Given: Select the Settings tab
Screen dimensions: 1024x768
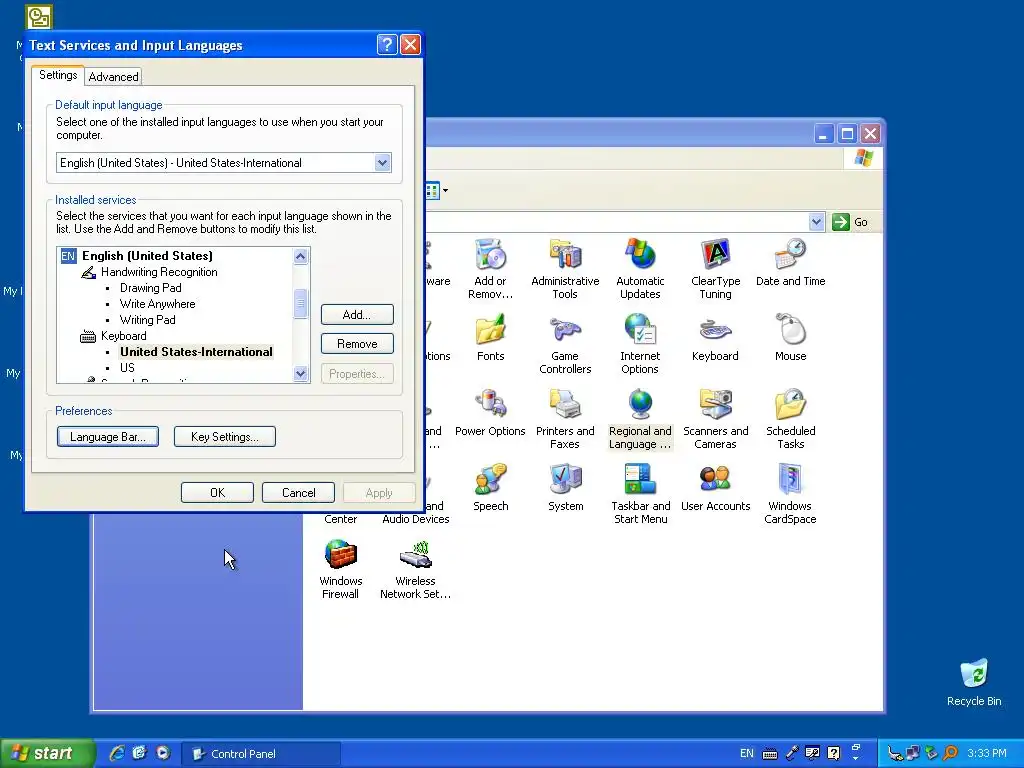Looking at the screenshot, I should pyautogui.click(x=58, y=75).
